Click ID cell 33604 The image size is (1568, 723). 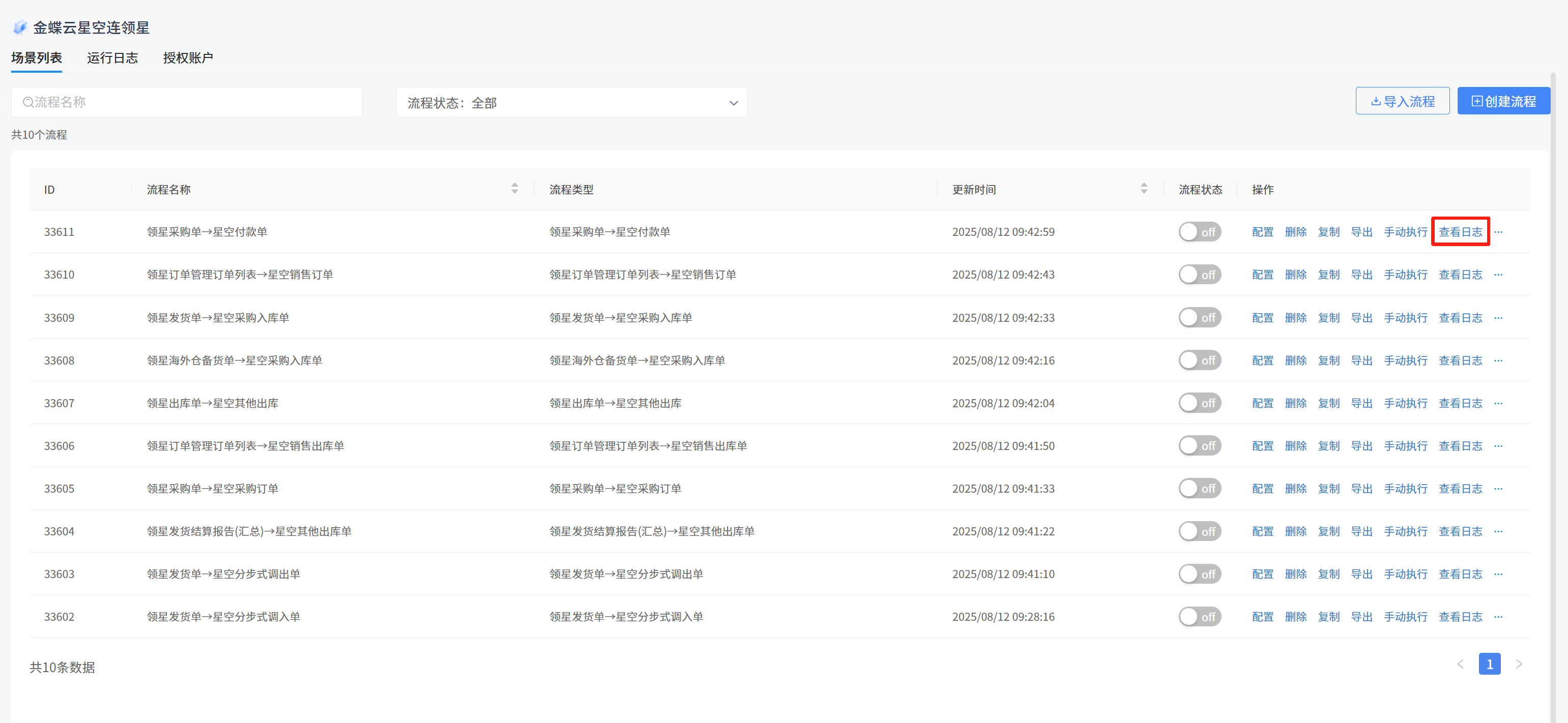coord(59,531)
